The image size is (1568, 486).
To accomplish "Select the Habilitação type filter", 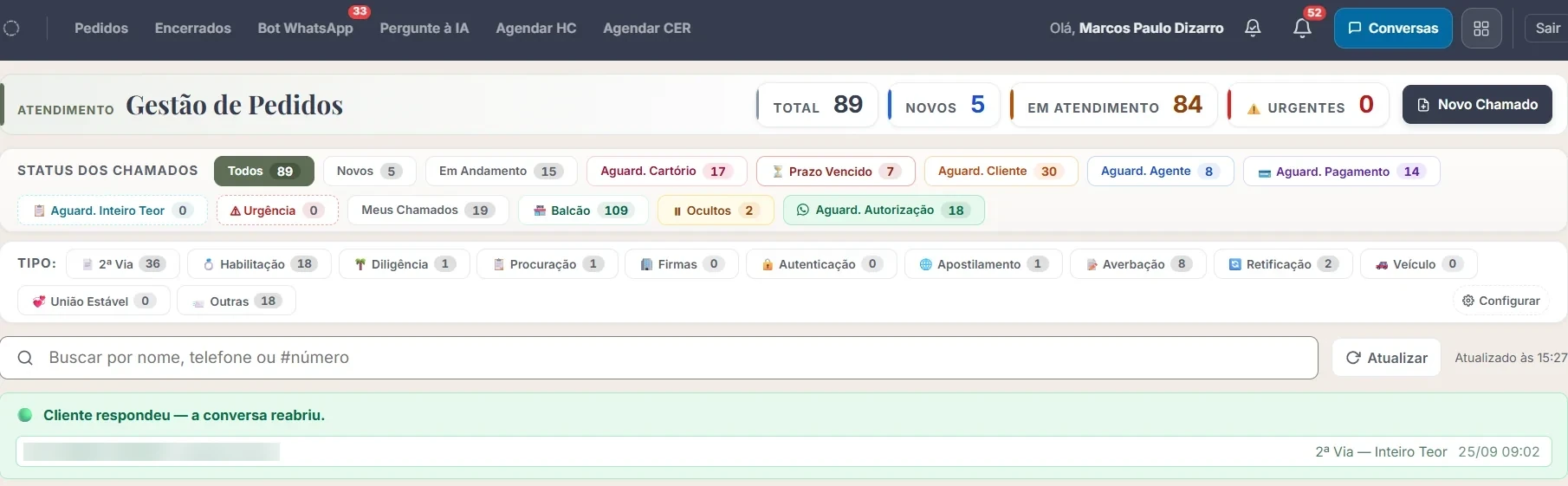I will 259,263.
